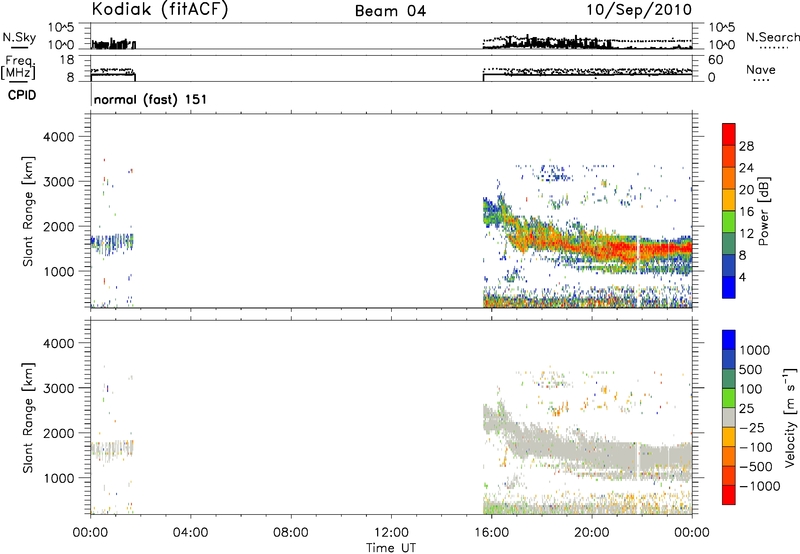Click the "25" Velocity colorbar label
The height and width of the screenshot is (554, 800).
tap(746, 408)
